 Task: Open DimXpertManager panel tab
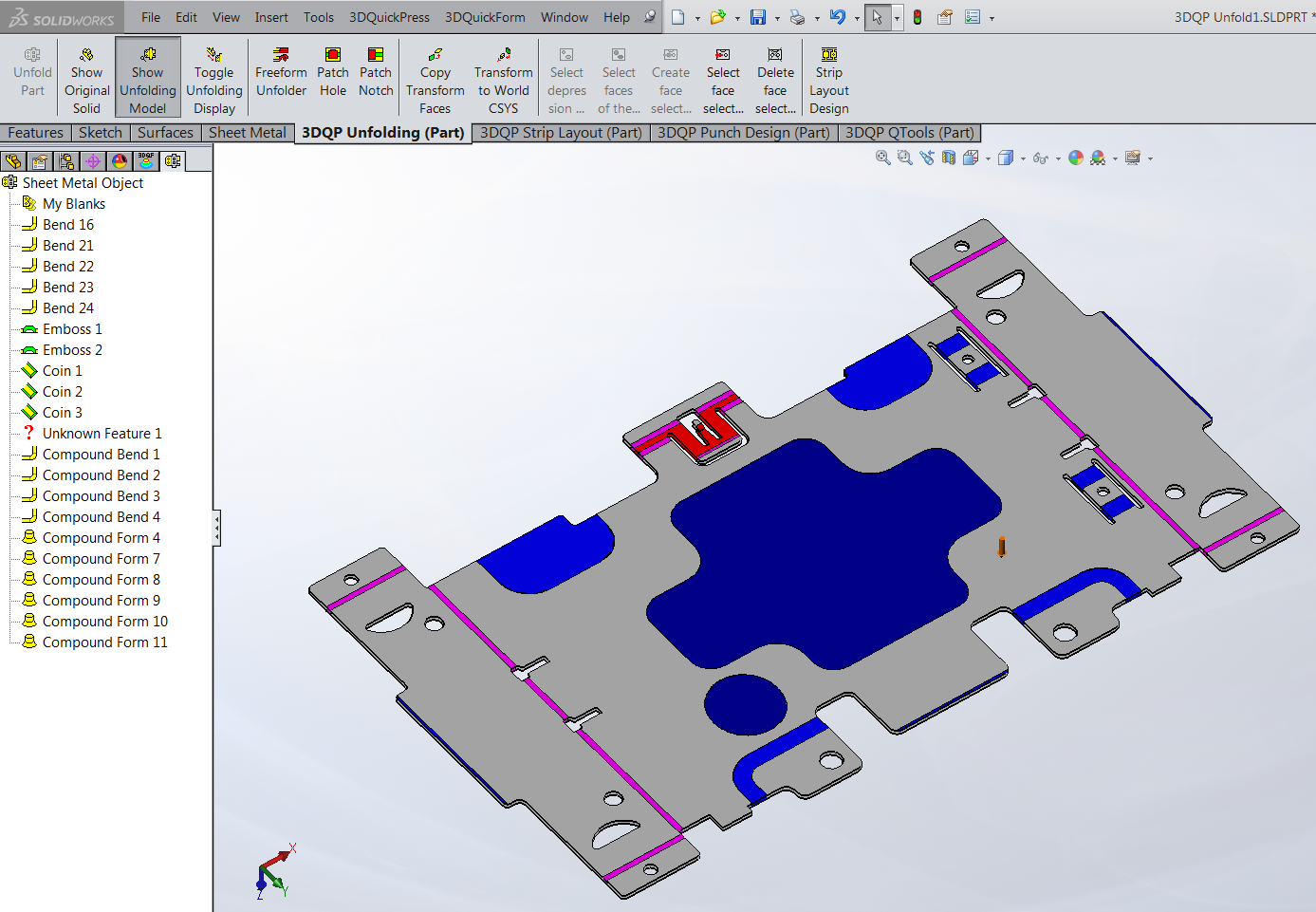pos(93,161)
